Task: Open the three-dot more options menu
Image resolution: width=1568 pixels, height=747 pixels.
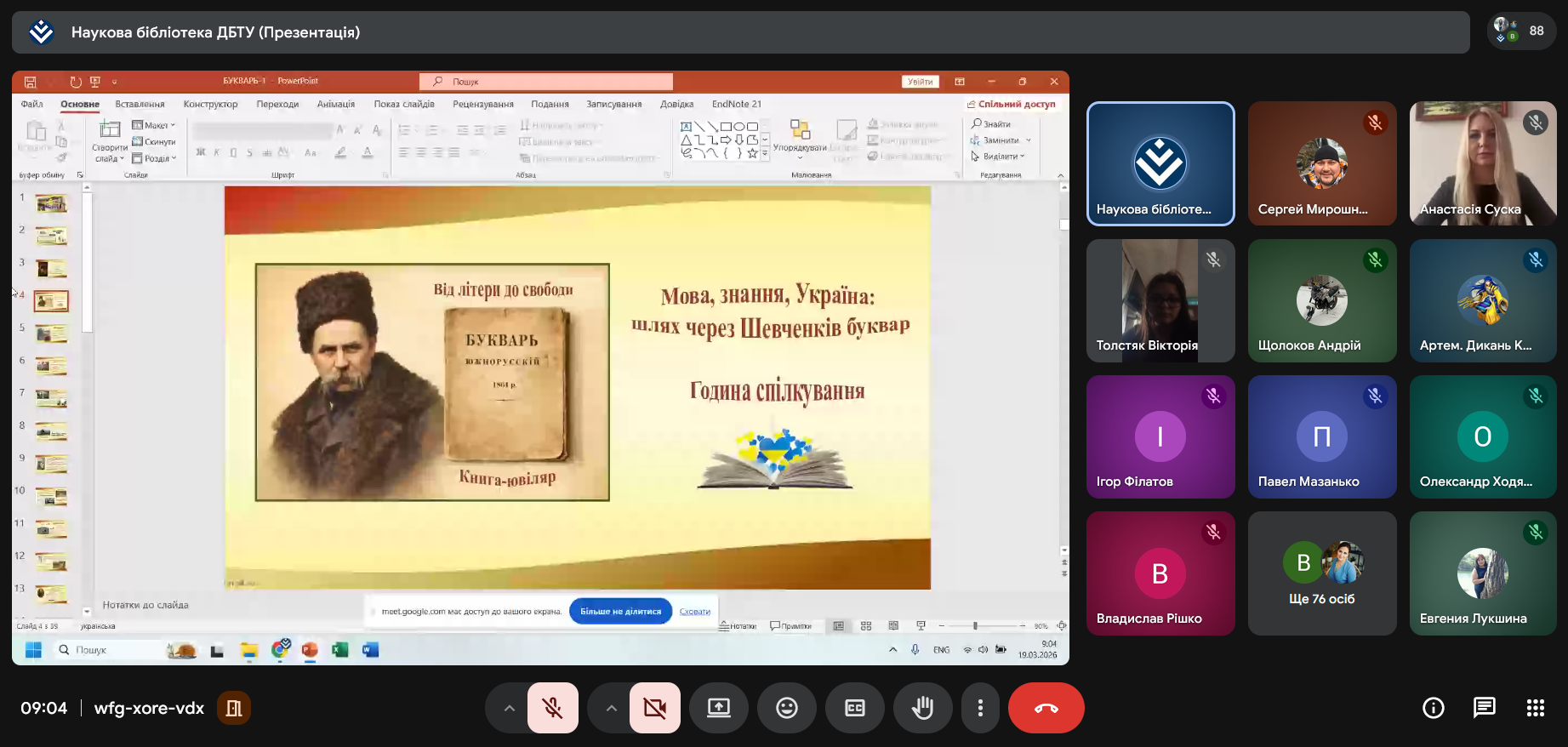Action: [x=980, y=708]
